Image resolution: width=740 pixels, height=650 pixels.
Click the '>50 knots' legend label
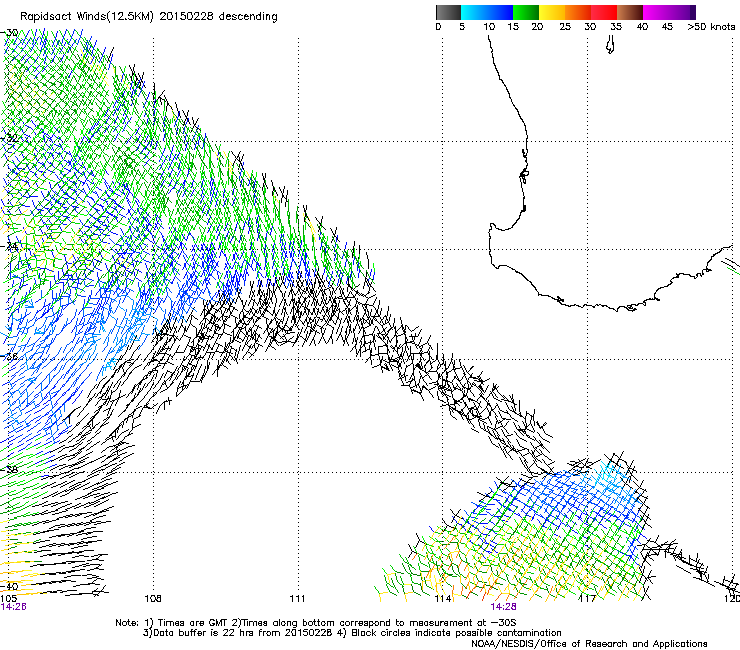pyautogui.click(x=711, y=27)
